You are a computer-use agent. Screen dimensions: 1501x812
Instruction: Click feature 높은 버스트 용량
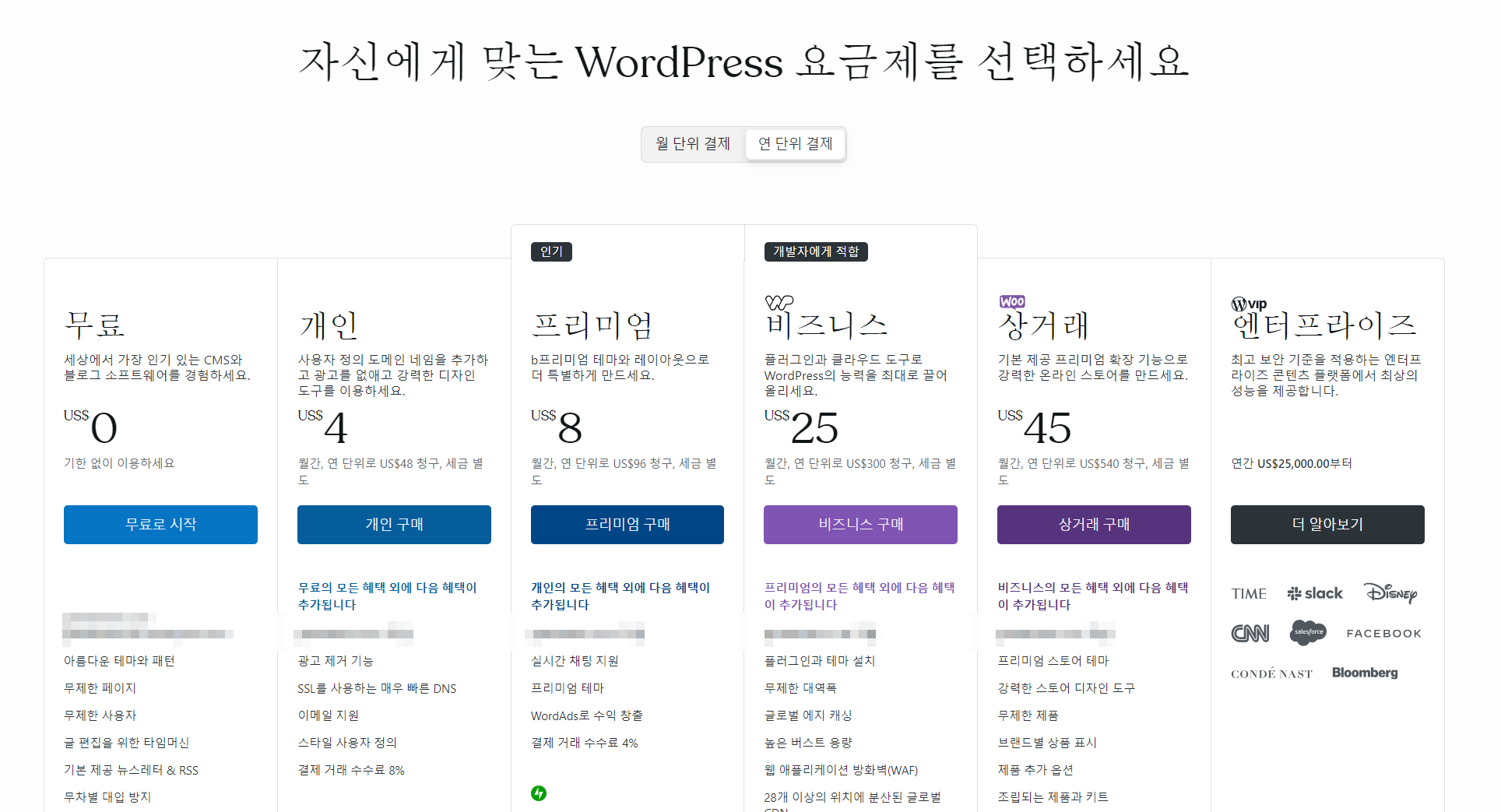coord(808,743)
